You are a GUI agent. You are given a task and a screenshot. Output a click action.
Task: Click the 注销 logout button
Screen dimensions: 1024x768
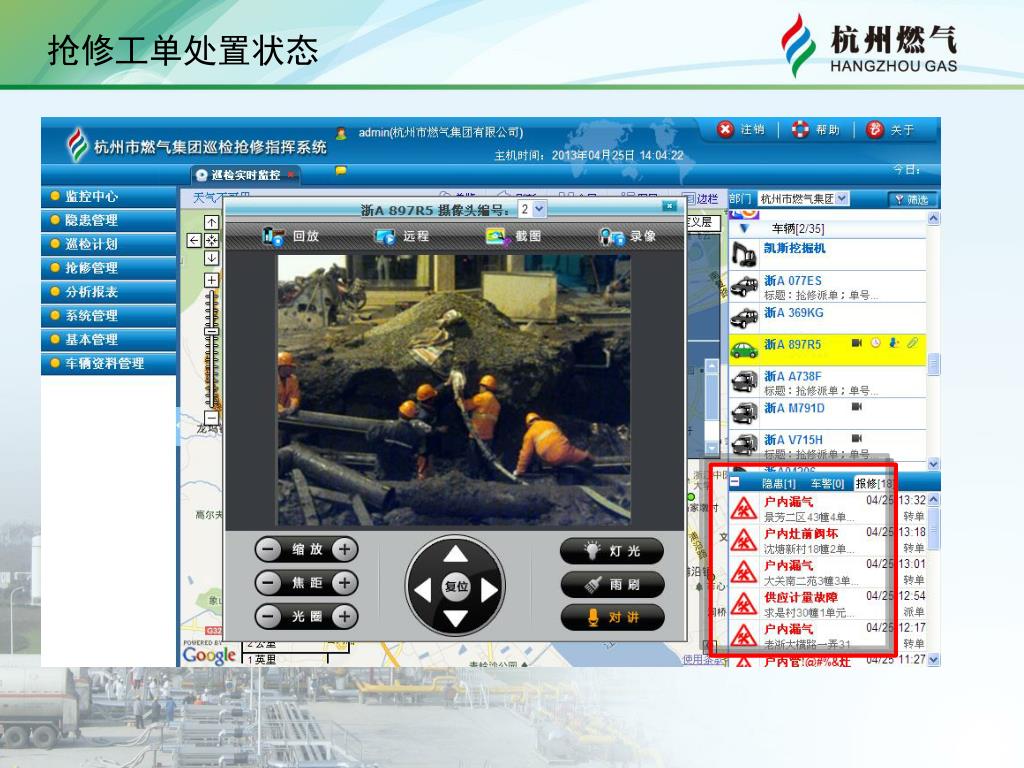pos(741,129)
